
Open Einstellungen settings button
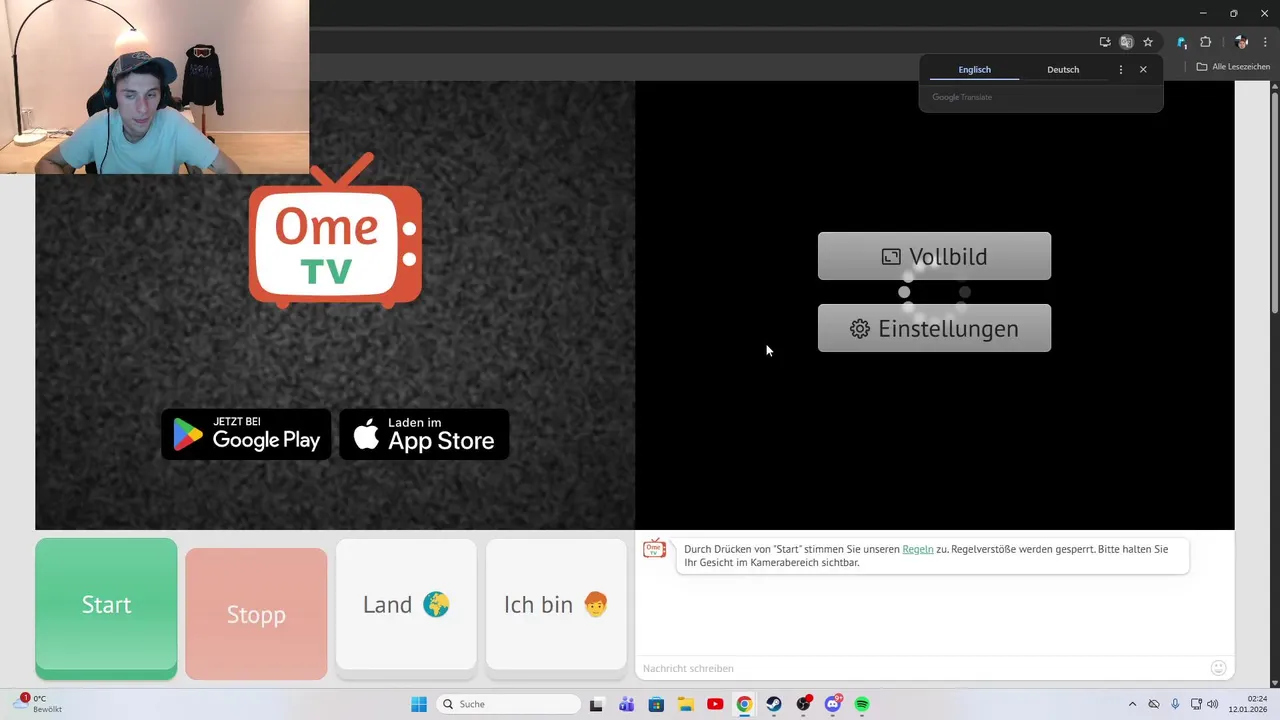point(934,328)
